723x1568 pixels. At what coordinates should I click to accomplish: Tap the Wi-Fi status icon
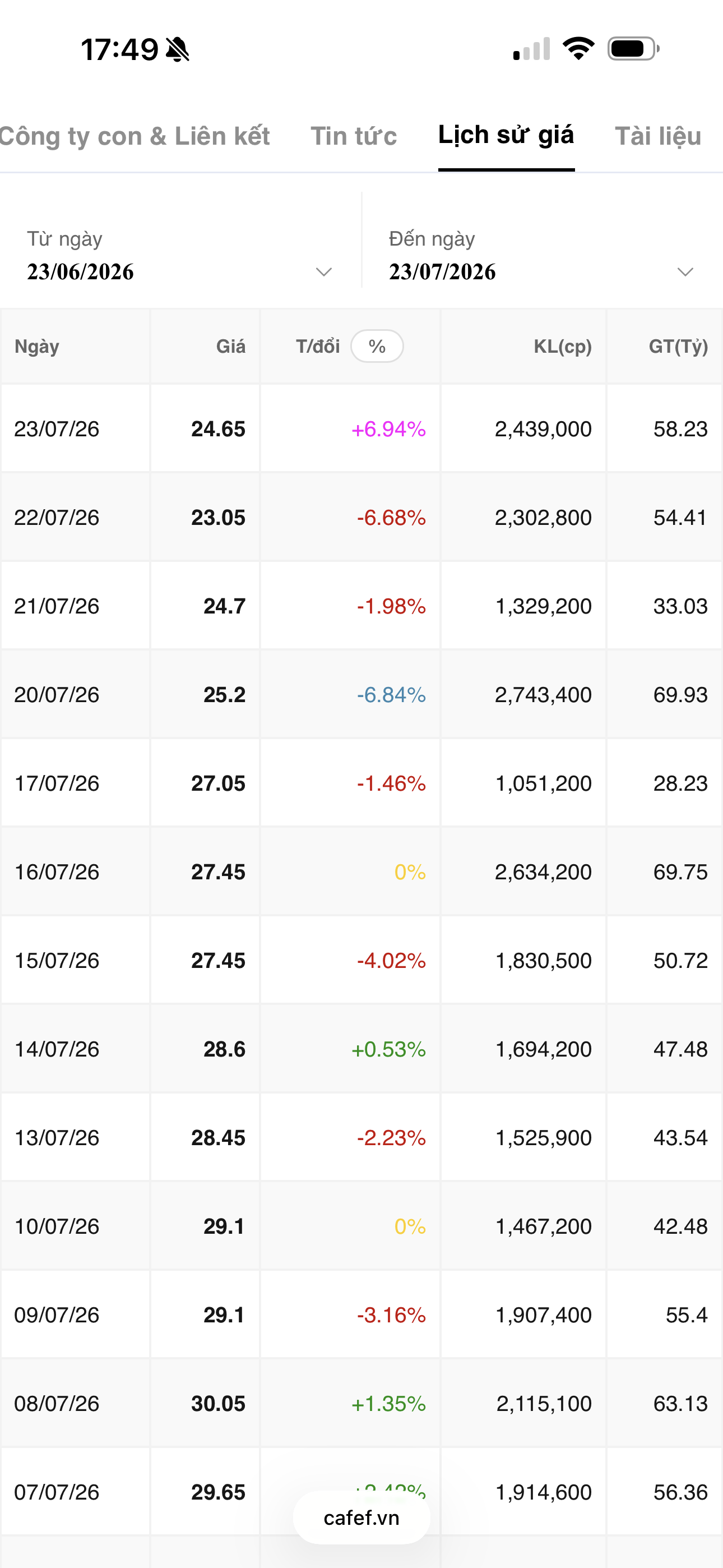(x=578, y=49)
